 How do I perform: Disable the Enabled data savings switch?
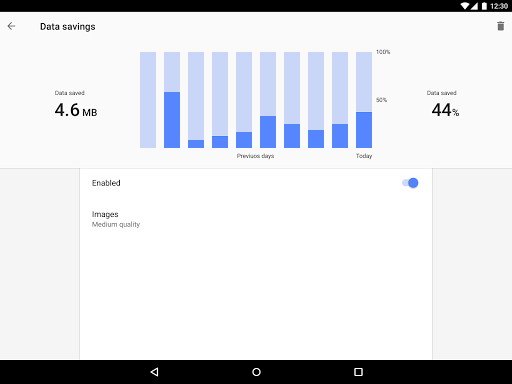pyautogui.click(x=410, y=183)
